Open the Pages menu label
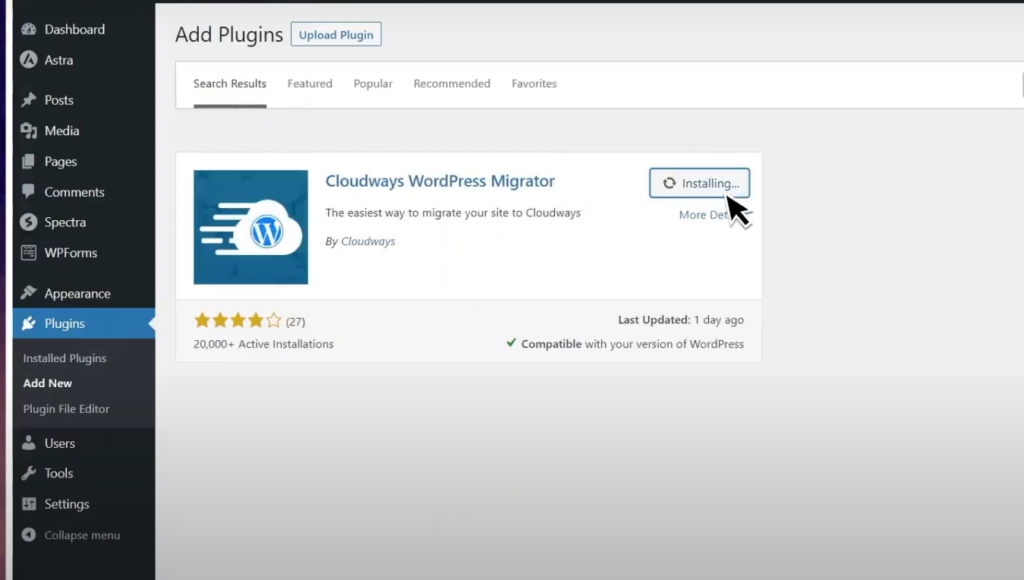 click(x=61, y=161)
